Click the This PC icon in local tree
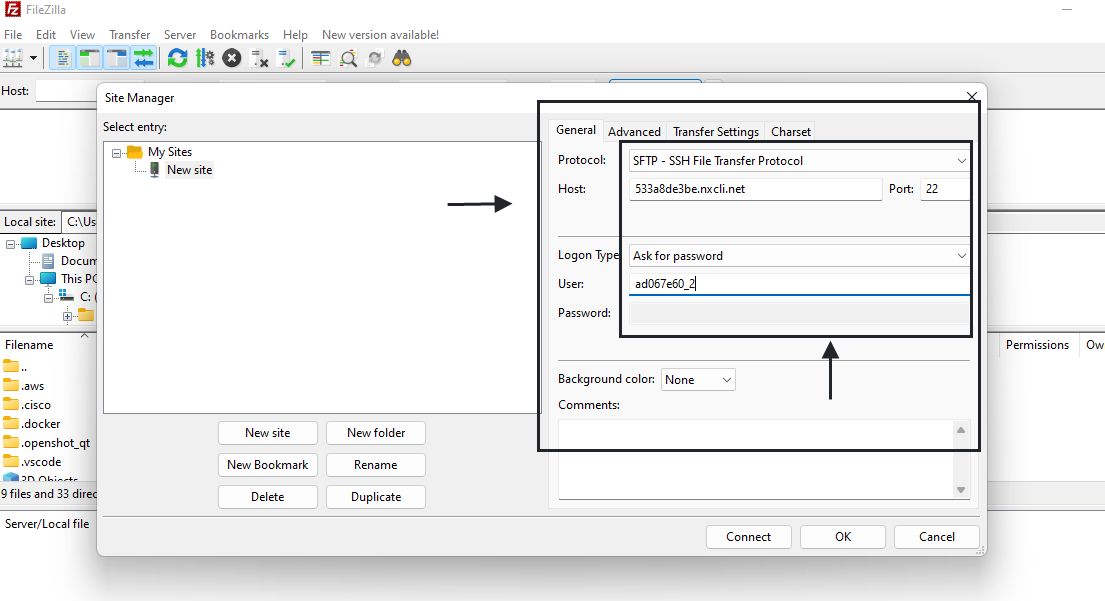1105x601 pixels. (48, 278)
